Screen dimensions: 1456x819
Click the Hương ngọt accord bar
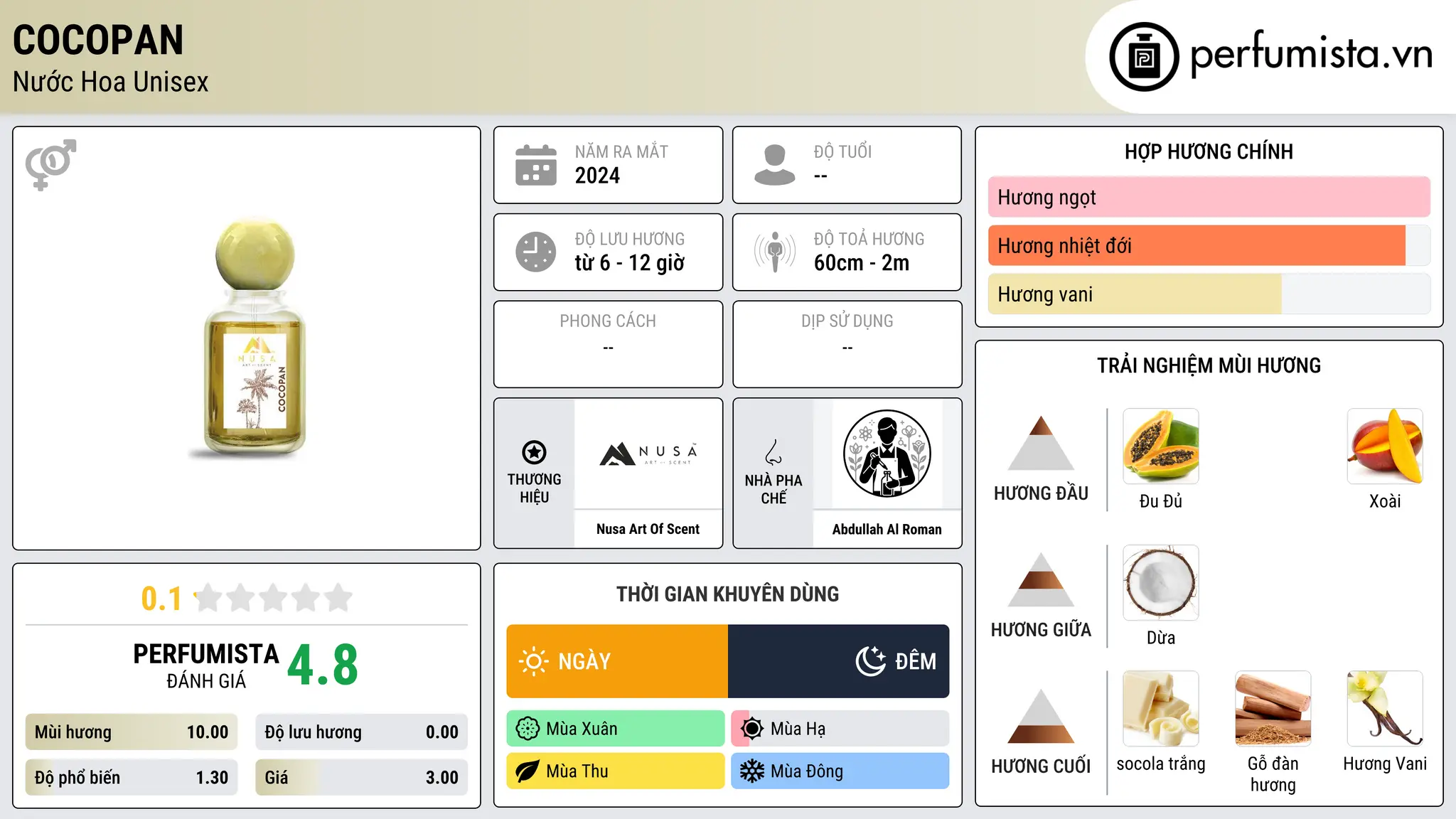point(1209,197)
